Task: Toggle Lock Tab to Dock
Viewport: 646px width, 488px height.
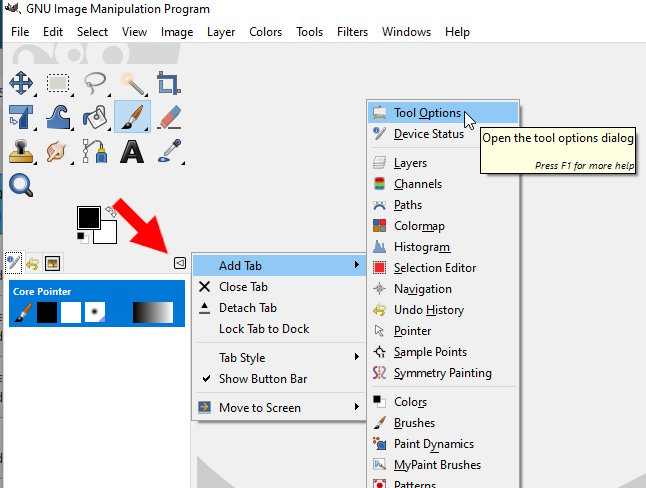Action: coord(279,328)
